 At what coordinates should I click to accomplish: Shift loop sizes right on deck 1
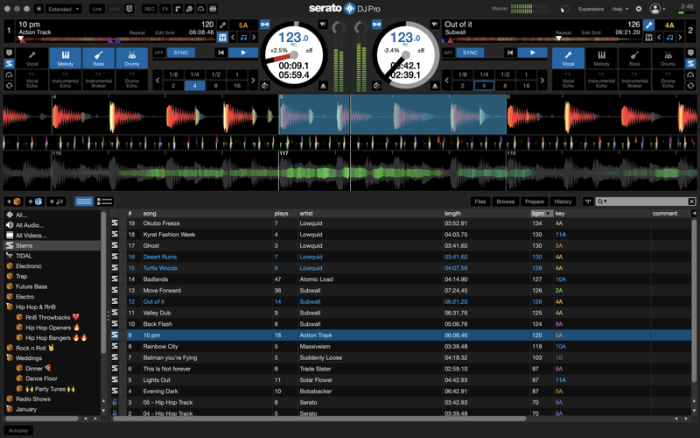[x=253, y=80]
